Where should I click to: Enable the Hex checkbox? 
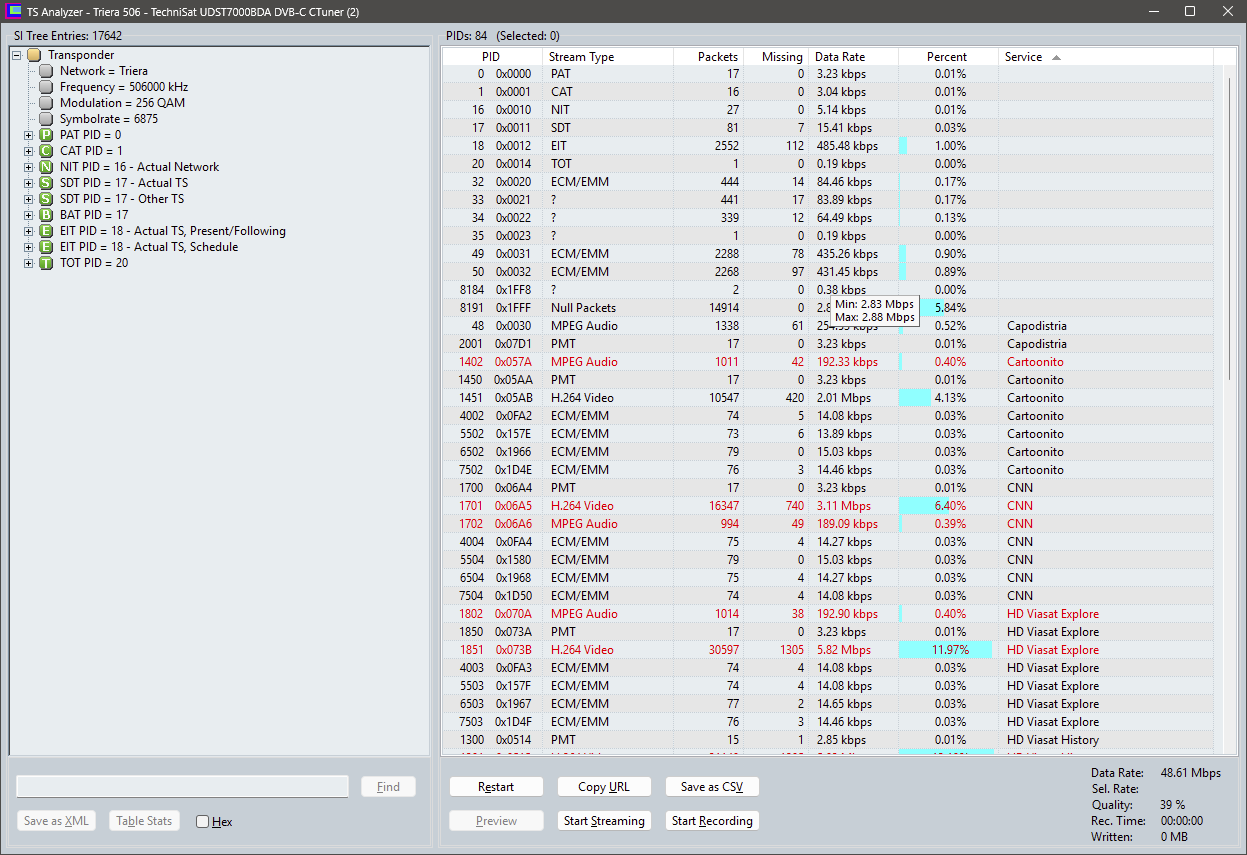coord(202,822)
